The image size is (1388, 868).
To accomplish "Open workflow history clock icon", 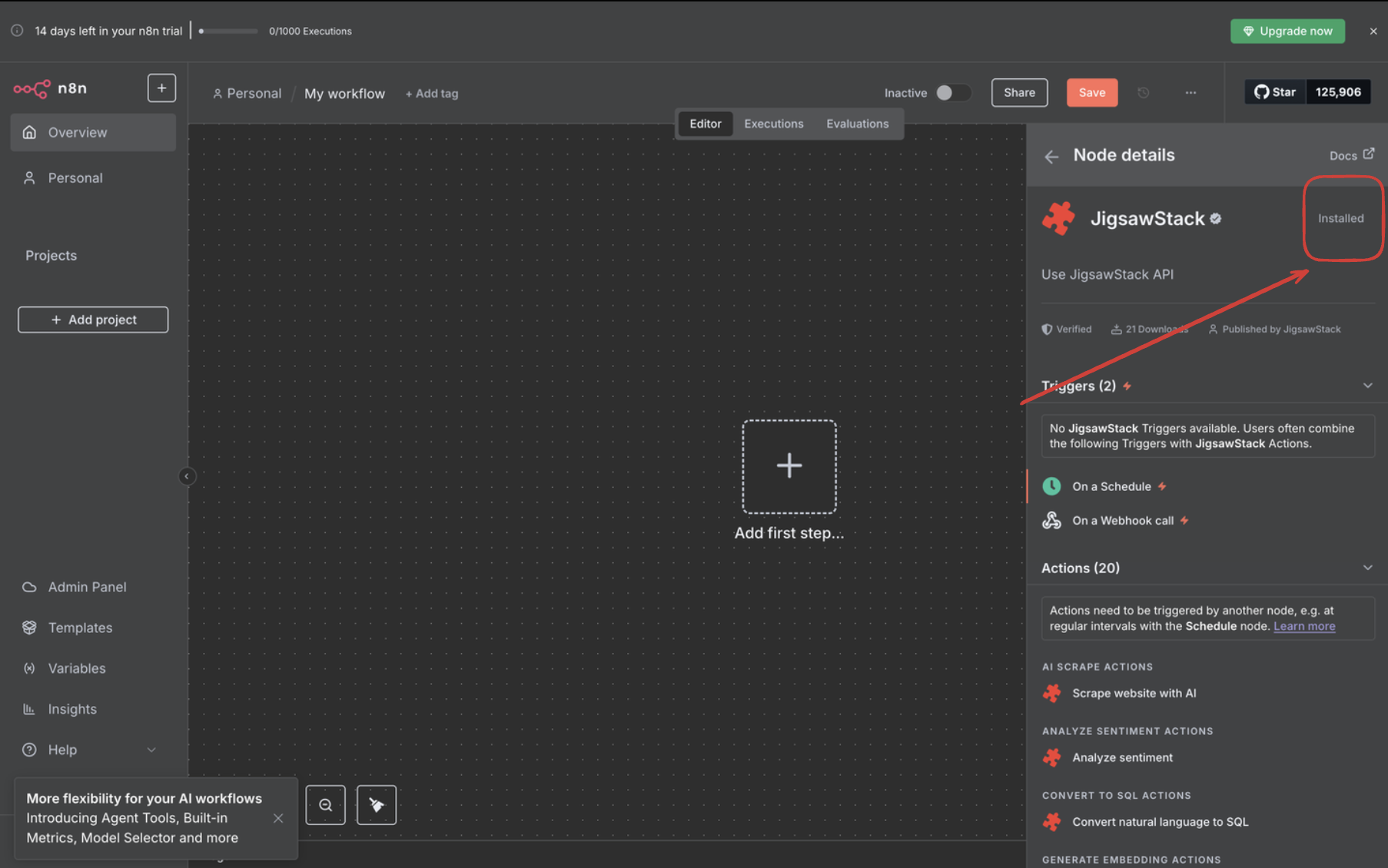I will pyautogui.click(x=1144, y=92).
